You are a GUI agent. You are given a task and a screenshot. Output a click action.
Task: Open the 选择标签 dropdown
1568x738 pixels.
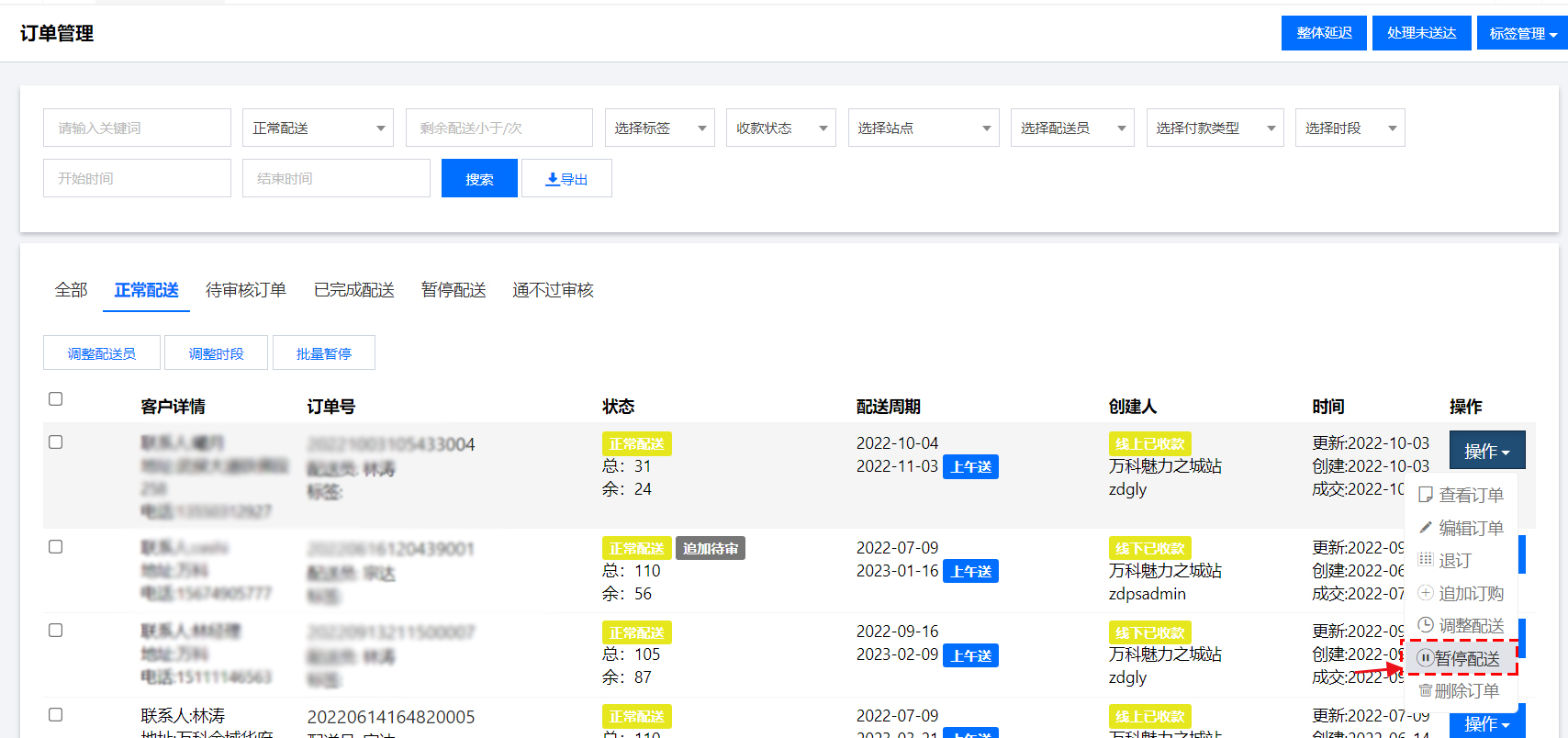point(659,129)
